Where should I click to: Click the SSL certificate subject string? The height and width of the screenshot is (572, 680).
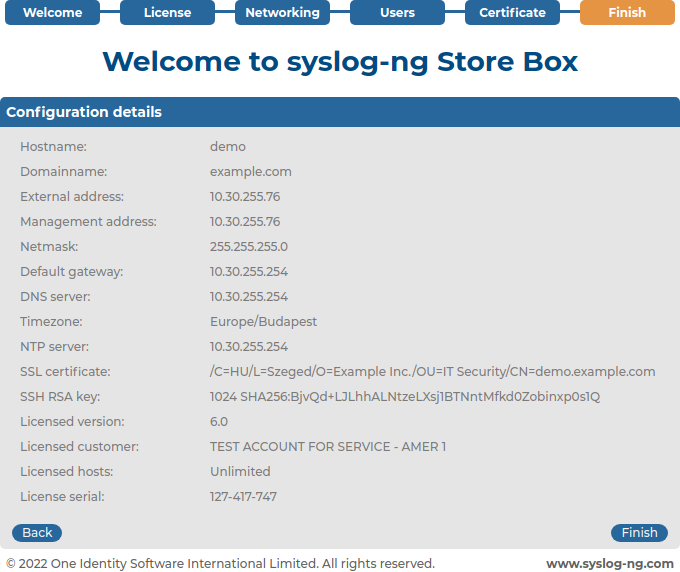click(432, 372)
